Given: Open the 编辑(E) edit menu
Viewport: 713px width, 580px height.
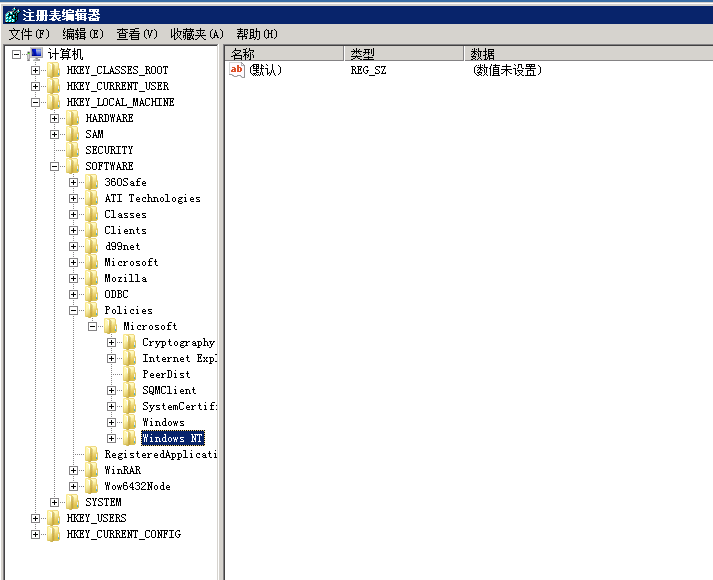Looking at the screenshot, I should [x=82, y=34].
